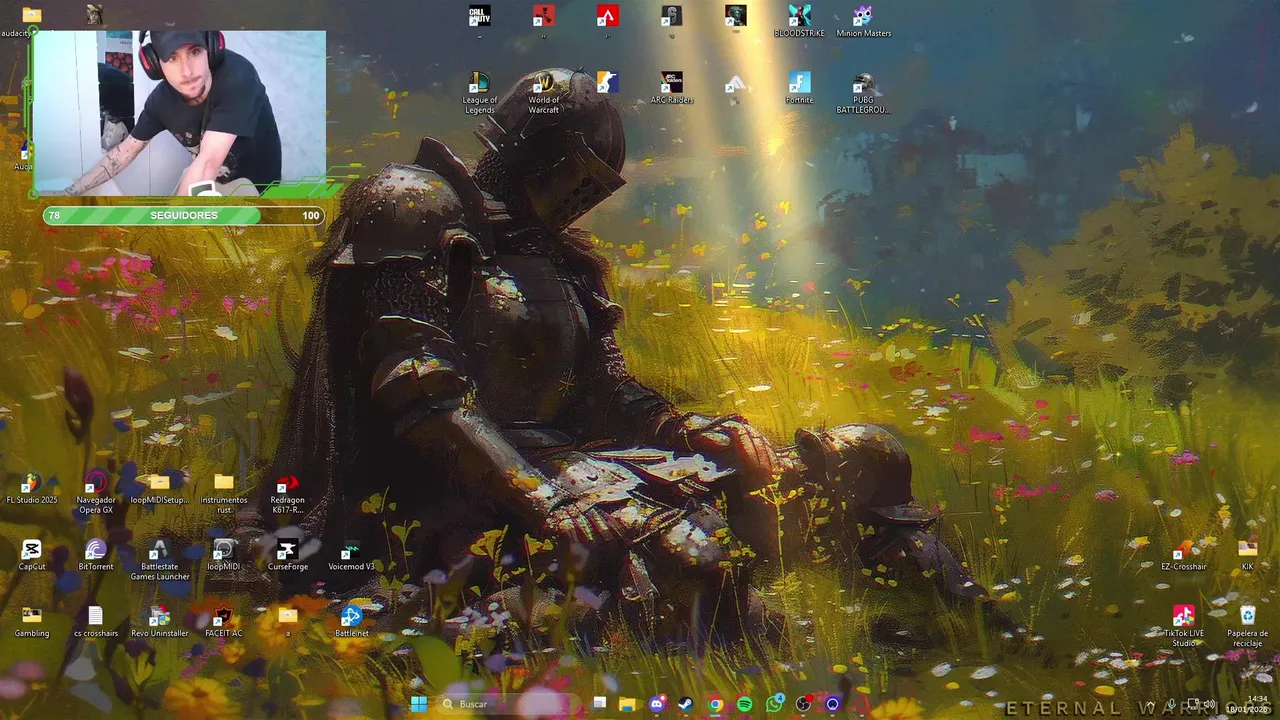Launch Battle.net from the desktop
The width and height of the screenshot is (1280, 720).
click(351, 622)
